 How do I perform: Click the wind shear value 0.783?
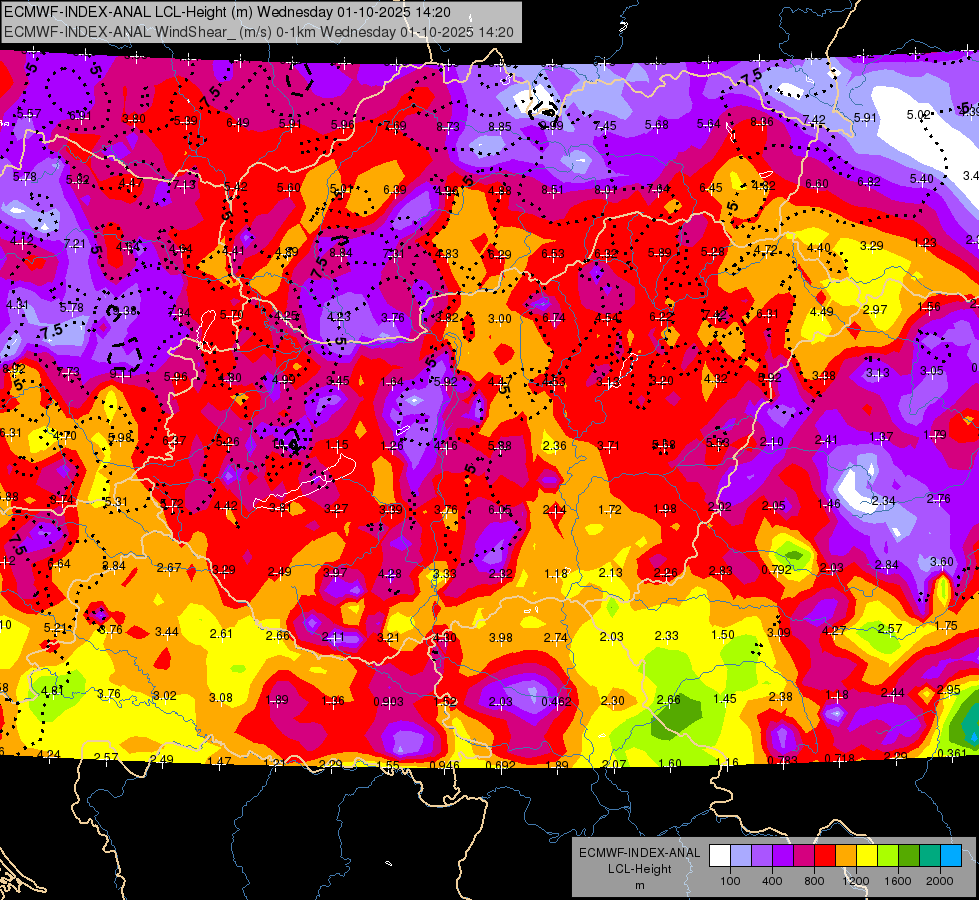(x=782, y=760)
